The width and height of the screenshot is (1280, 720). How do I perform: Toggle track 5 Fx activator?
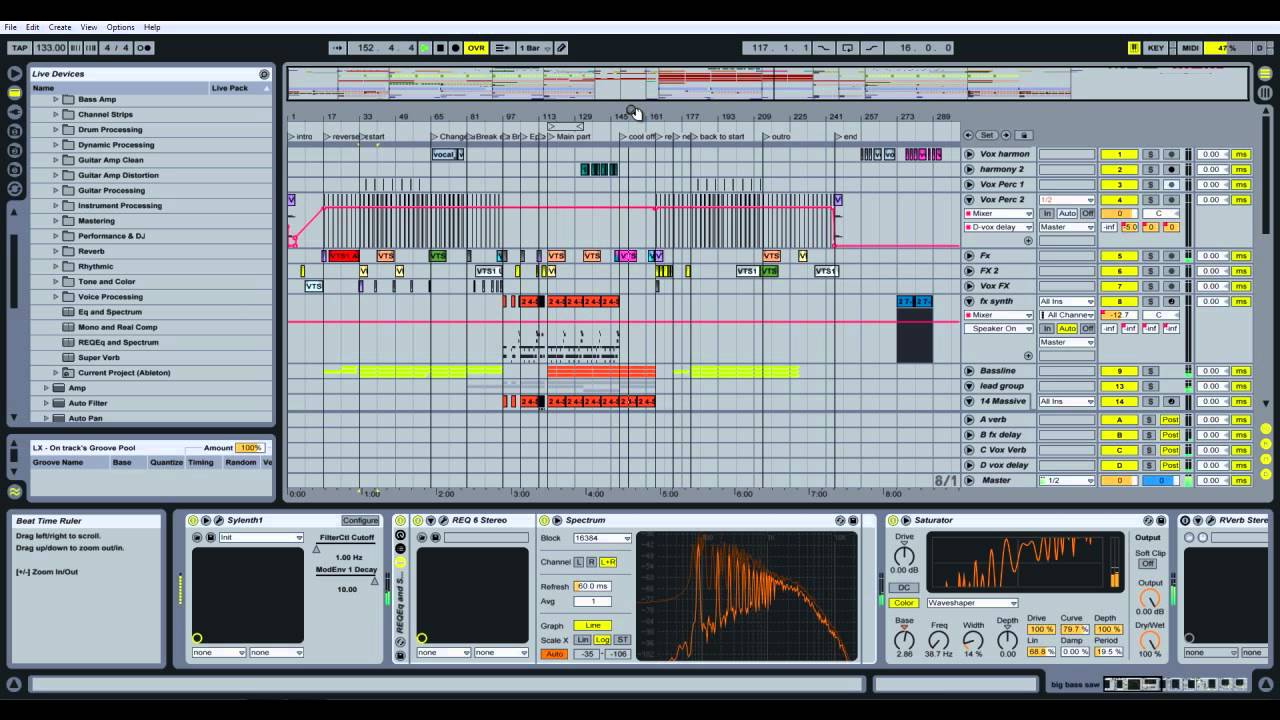pyautogui.click(x=1119, y=256)
